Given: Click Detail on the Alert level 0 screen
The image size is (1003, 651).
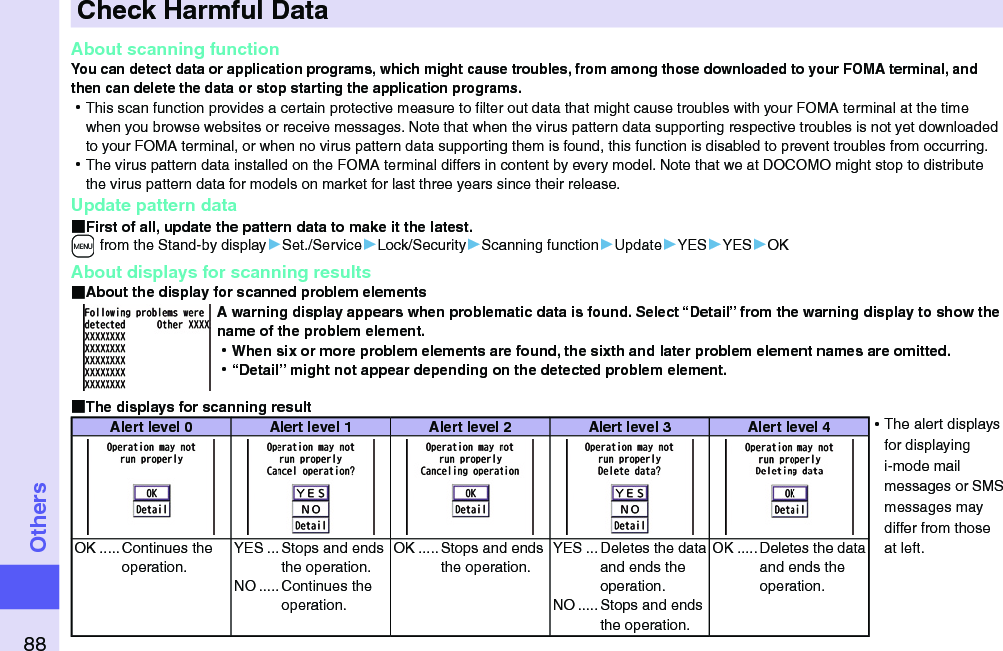Looking at the screenshot, I should [x=152, y=510].
